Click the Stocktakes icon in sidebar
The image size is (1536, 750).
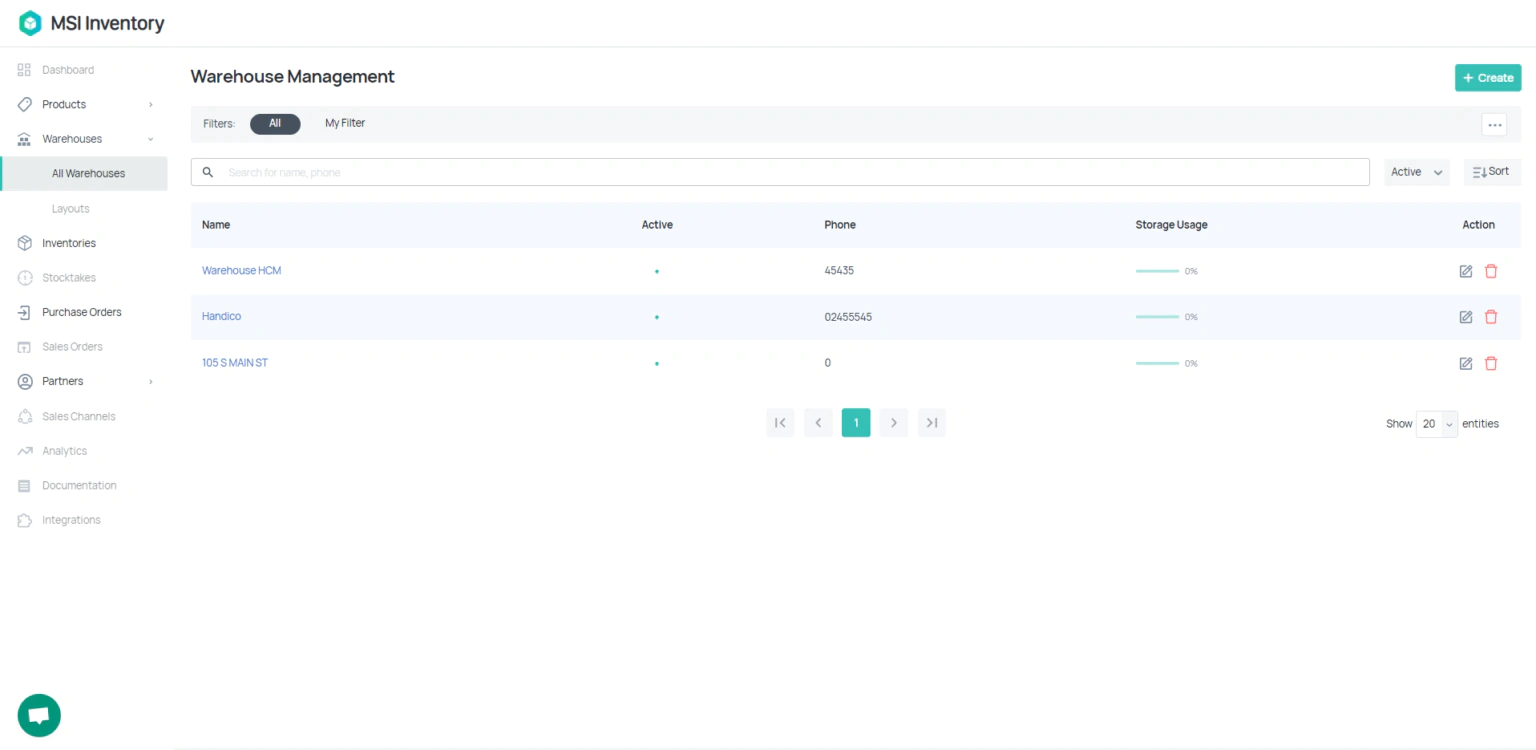[25, 278]
